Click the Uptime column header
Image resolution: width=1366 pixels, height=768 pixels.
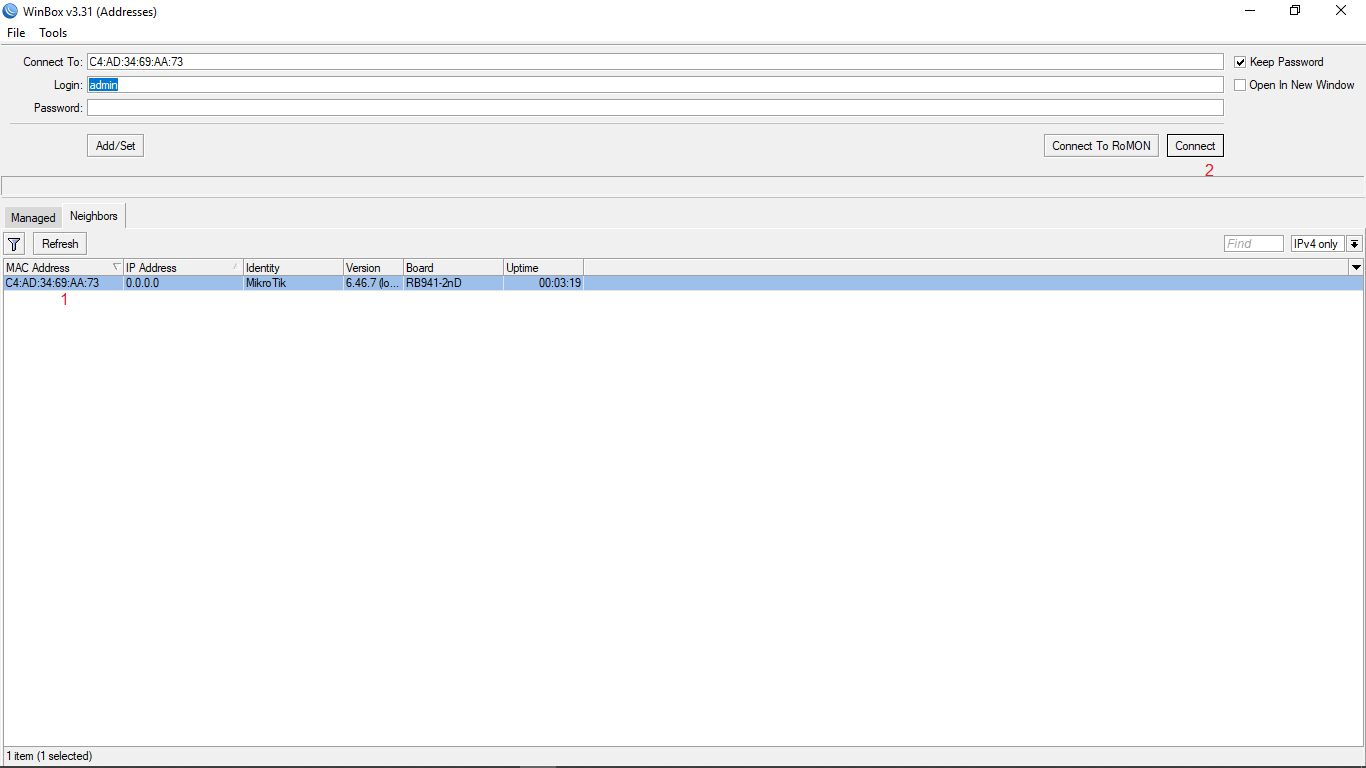pyautogui.click(x=543, y=267)
